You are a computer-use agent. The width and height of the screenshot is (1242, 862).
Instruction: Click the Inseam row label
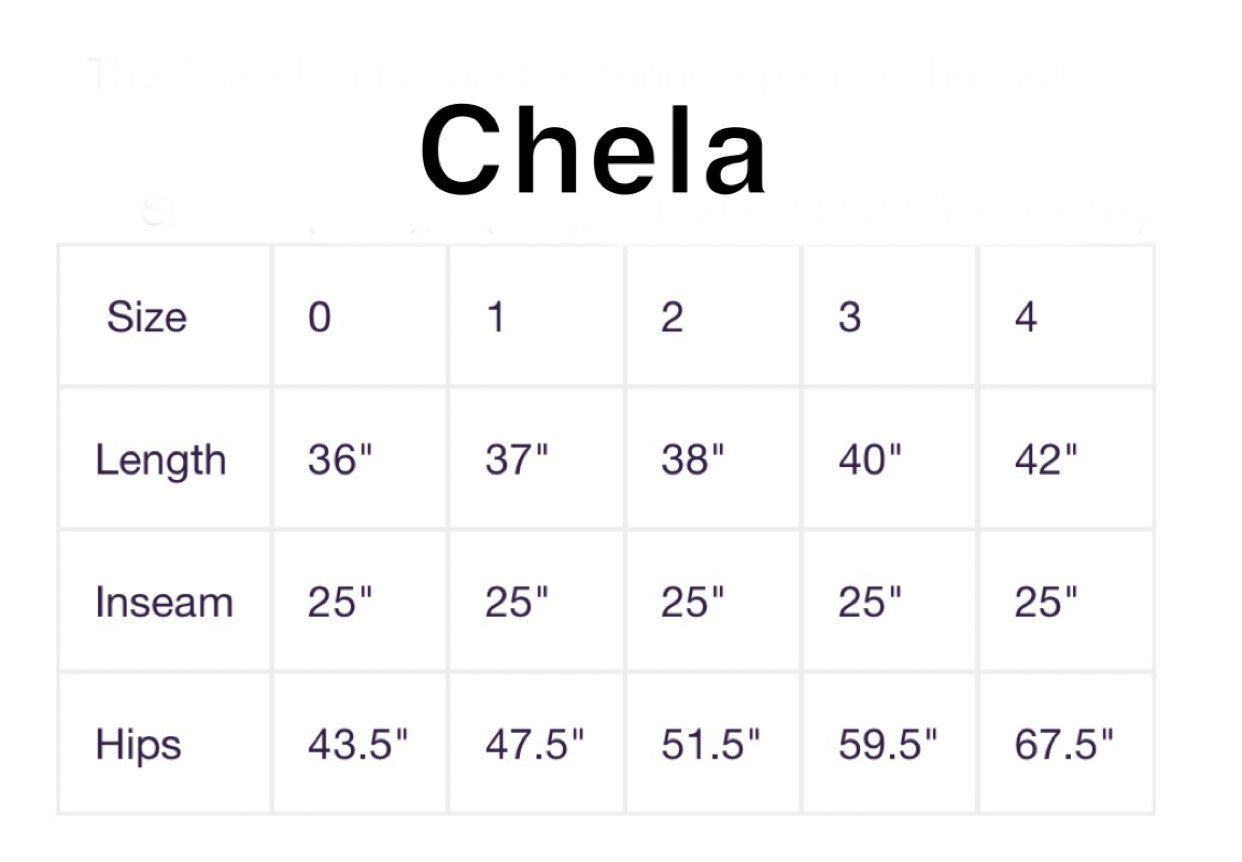(x=164, y=603)
